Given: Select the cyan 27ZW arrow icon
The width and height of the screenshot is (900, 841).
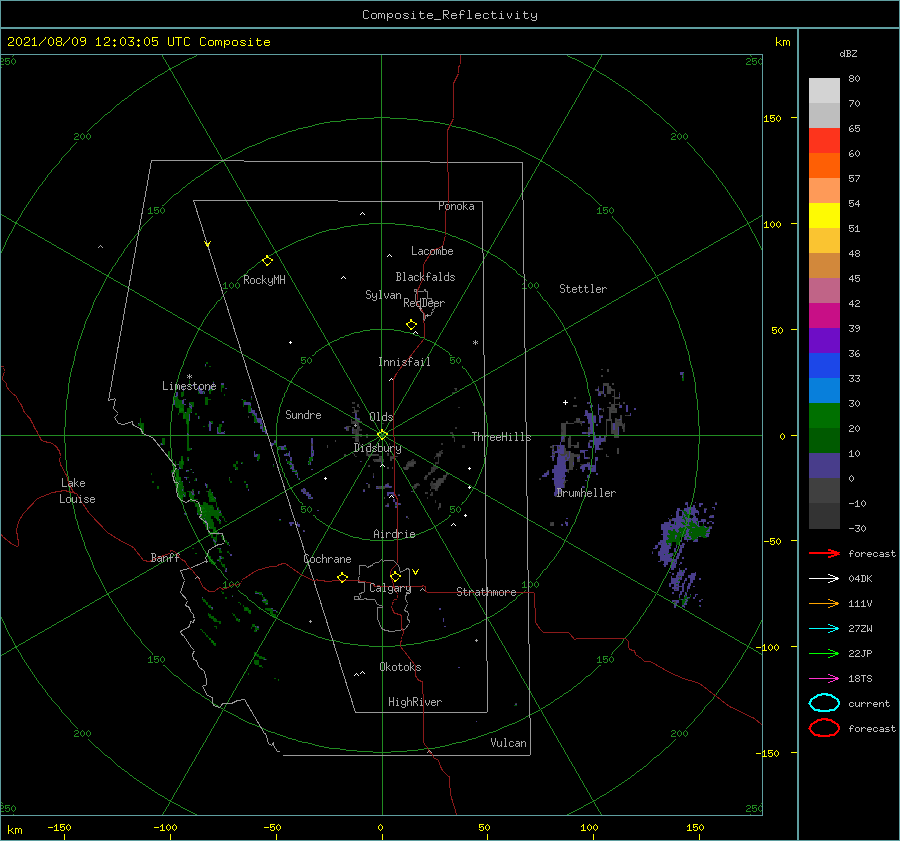Looking at the screenshot, I should point(824,629).
